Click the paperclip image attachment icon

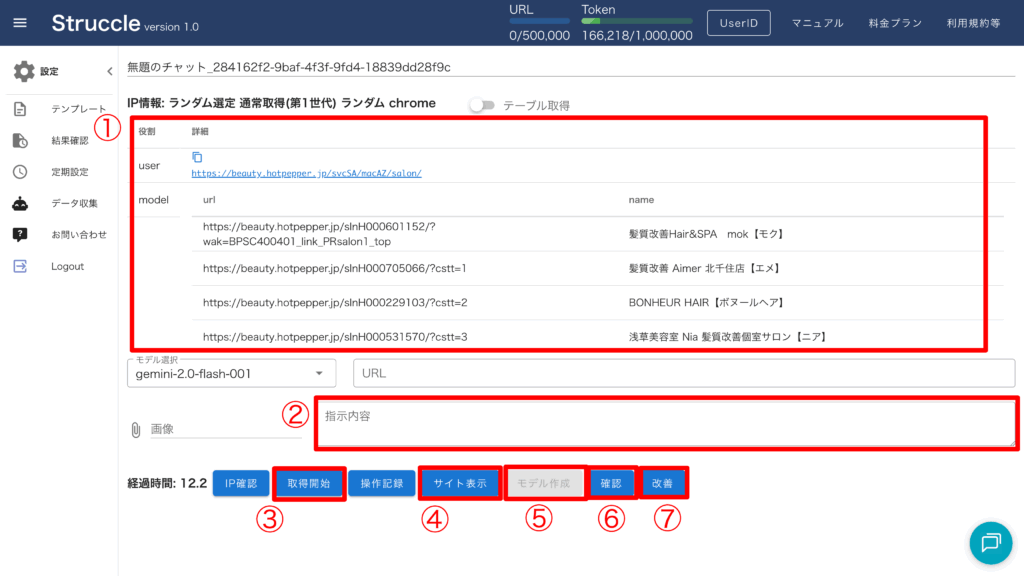pyautogui.click(x=136, y=429)
